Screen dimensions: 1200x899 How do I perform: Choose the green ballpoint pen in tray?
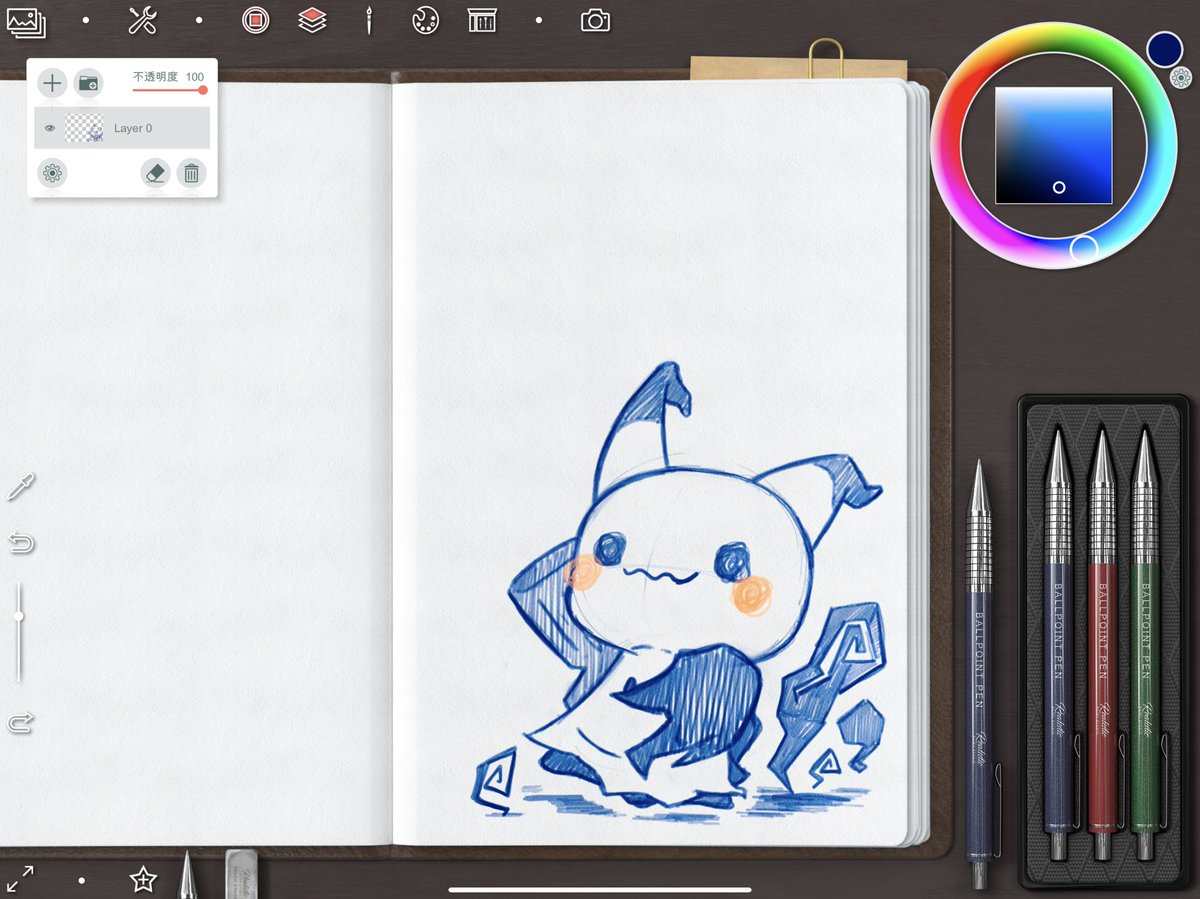coord(1145,645)
